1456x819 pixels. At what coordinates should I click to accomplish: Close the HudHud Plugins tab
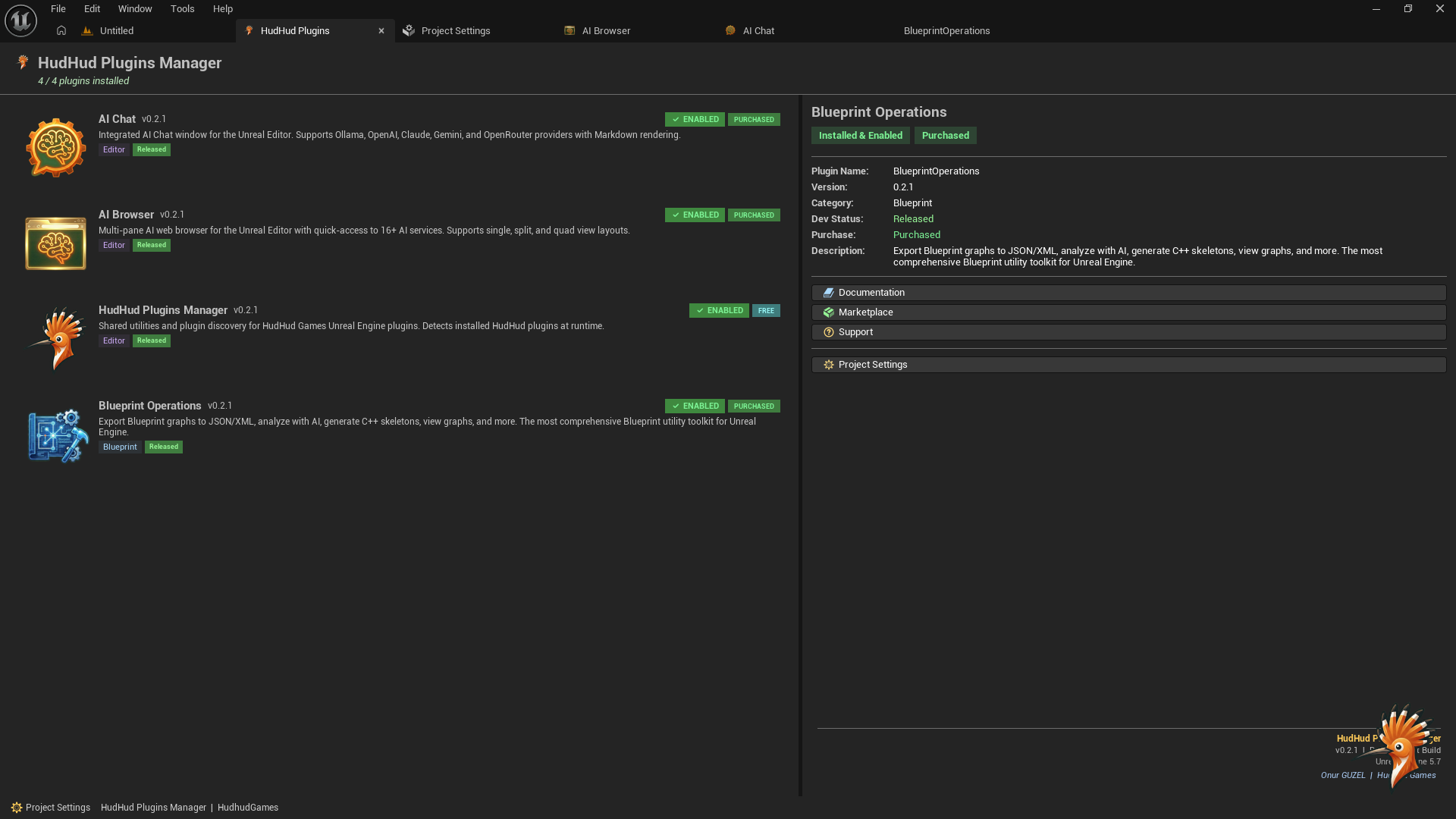click(x=381, y=31)
